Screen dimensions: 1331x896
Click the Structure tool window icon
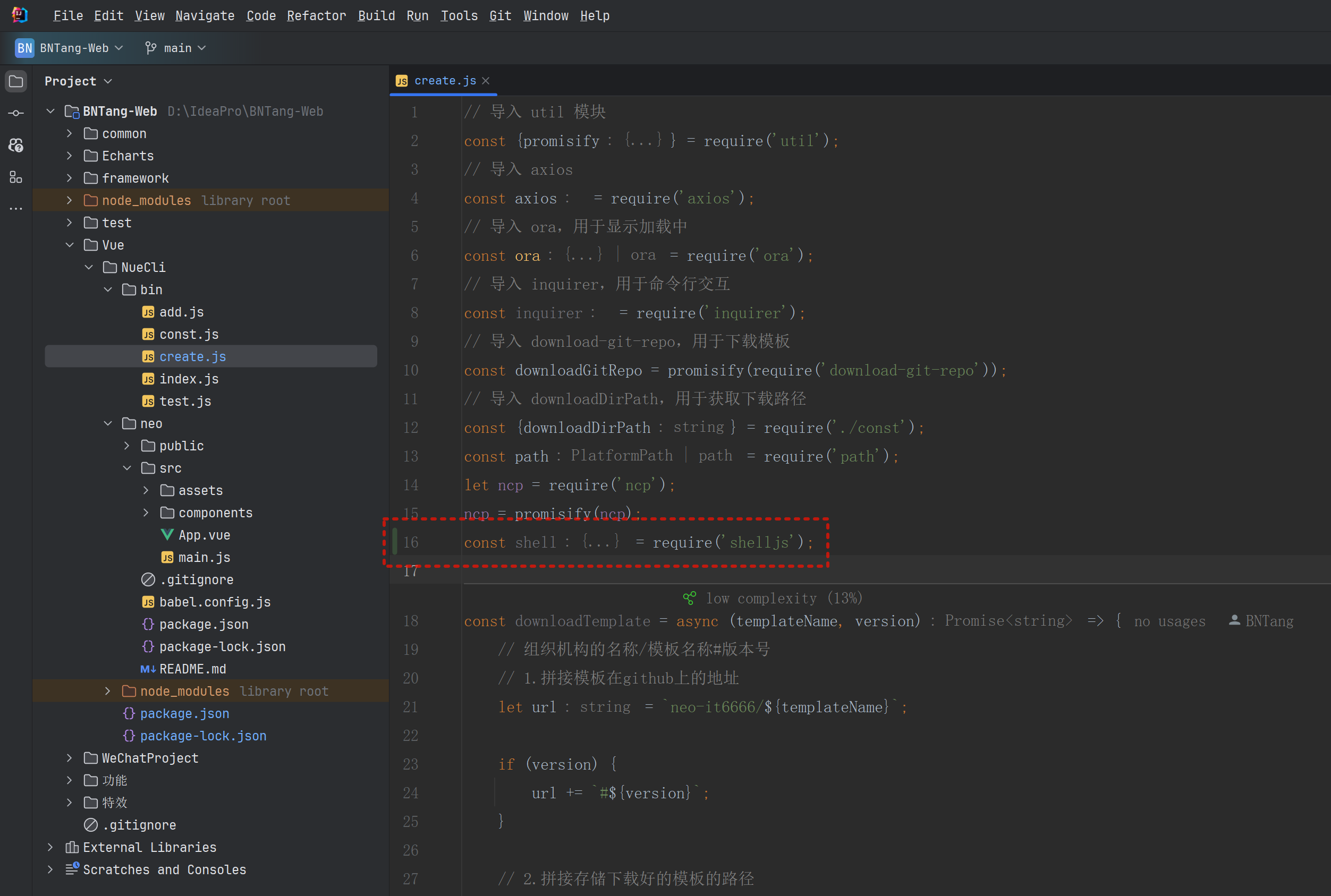click(16, 177)
